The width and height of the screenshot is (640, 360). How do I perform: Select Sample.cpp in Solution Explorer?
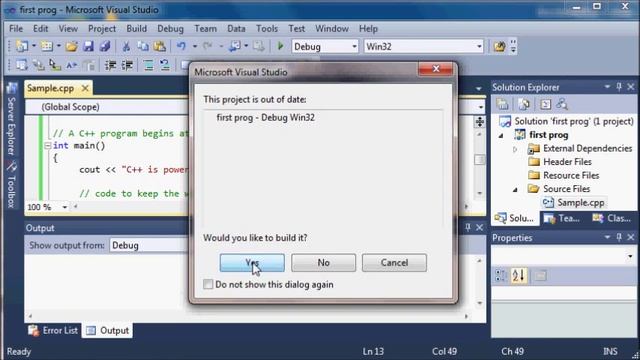(x=581, y=202)
